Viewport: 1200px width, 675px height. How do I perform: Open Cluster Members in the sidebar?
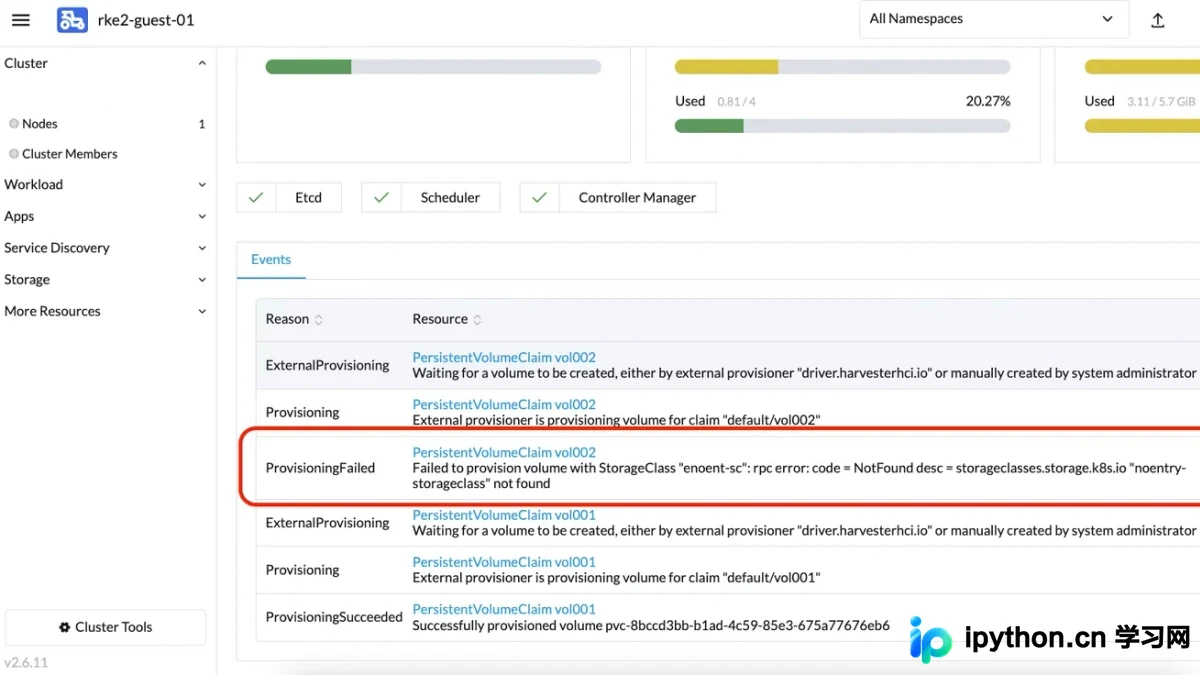pyautogui.click(x=70, y=154)
